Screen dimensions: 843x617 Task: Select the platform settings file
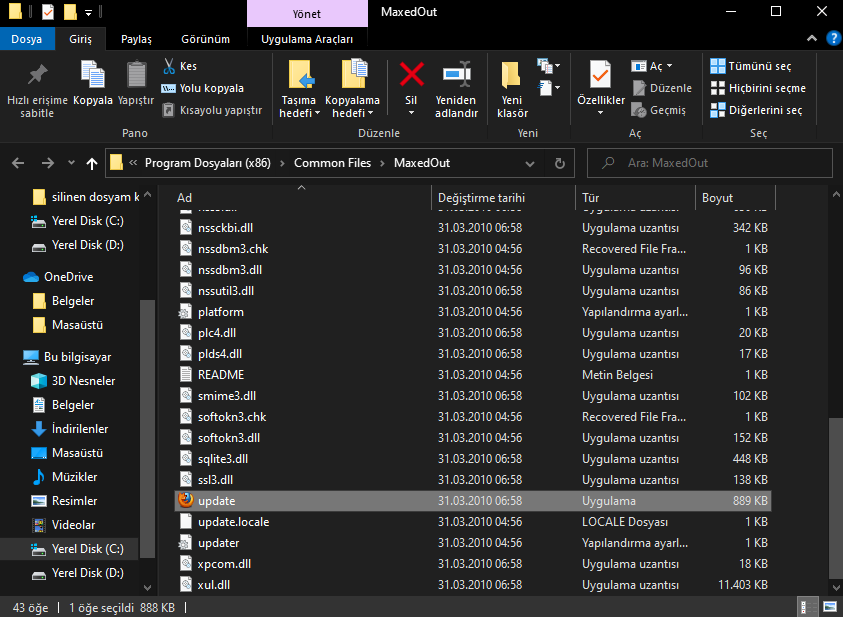(x=473, y=312)
